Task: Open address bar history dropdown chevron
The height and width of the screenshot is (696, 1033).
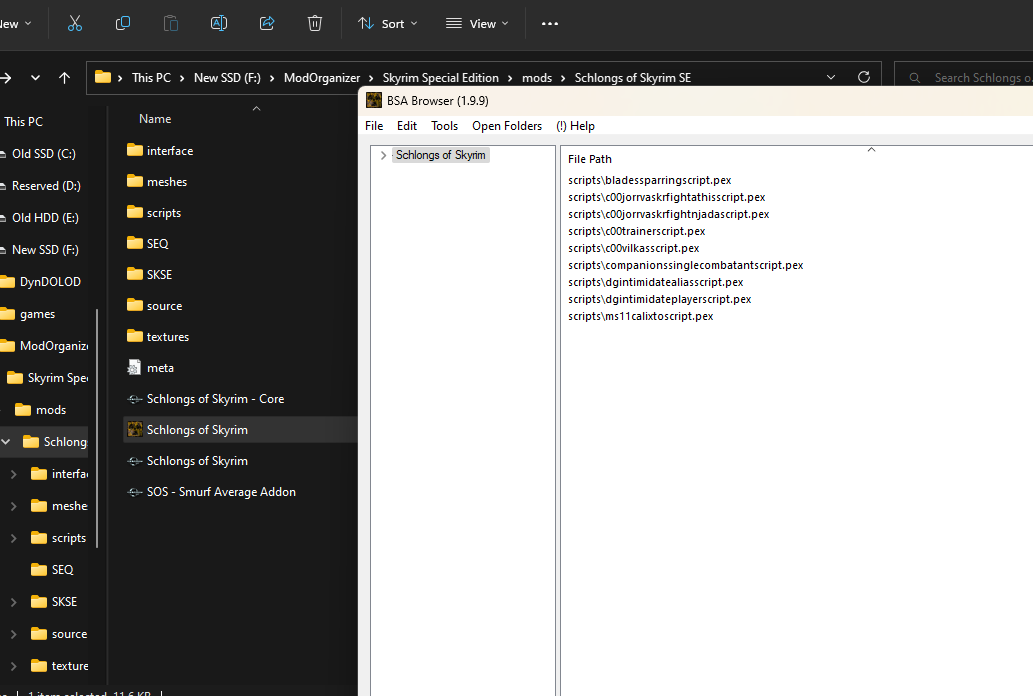Action: (x=831, y=77)
